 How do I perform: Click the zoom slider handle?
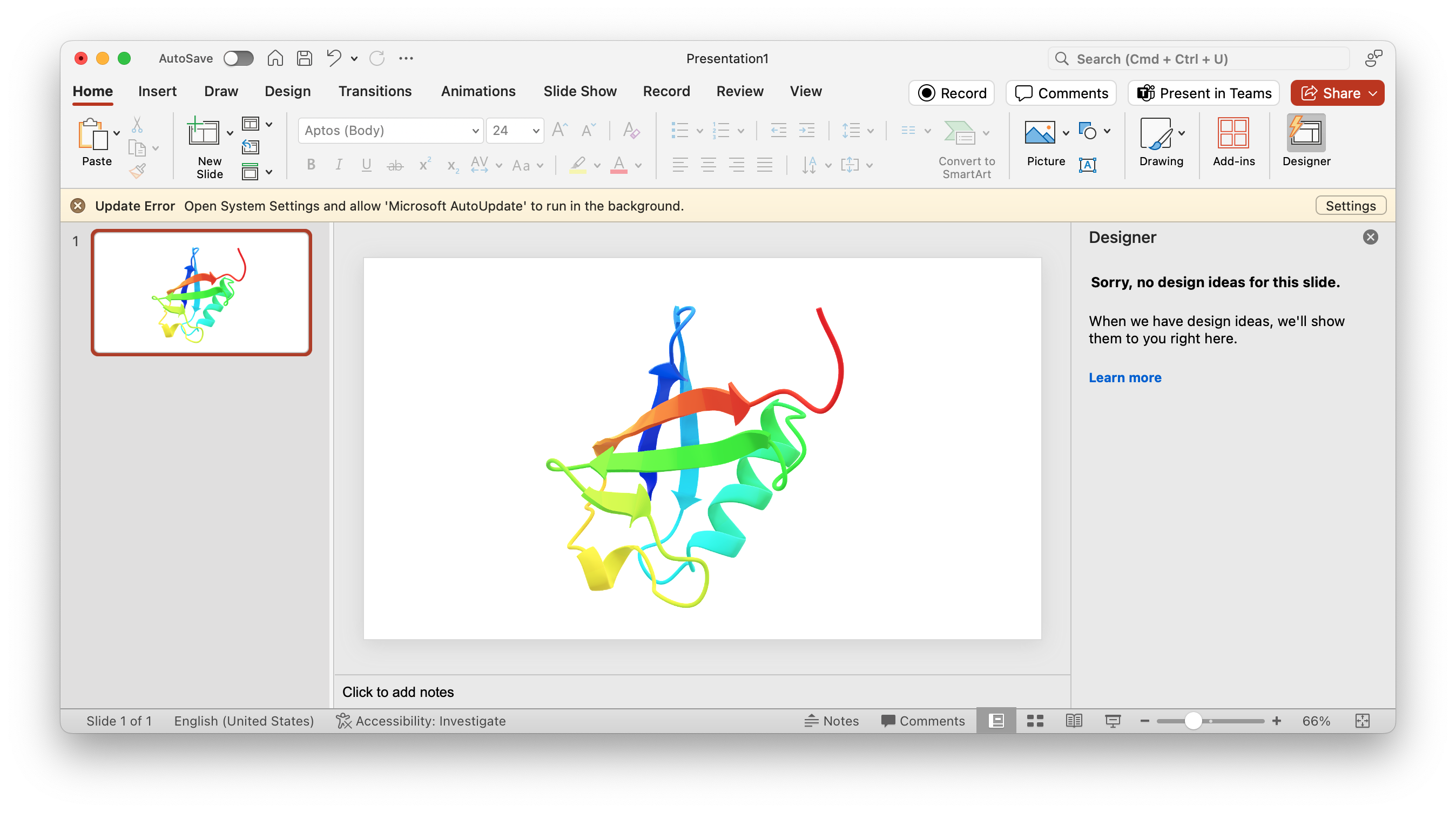(x=1192, y=721)
